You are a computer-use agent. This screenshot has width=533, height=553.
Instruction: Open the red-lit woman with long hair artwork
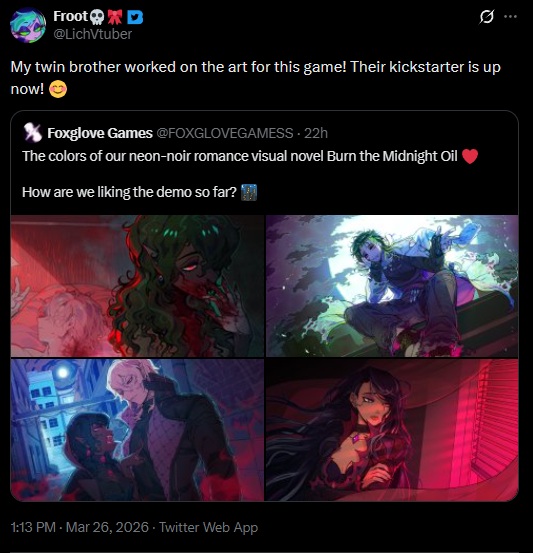[x=392, y=430]
